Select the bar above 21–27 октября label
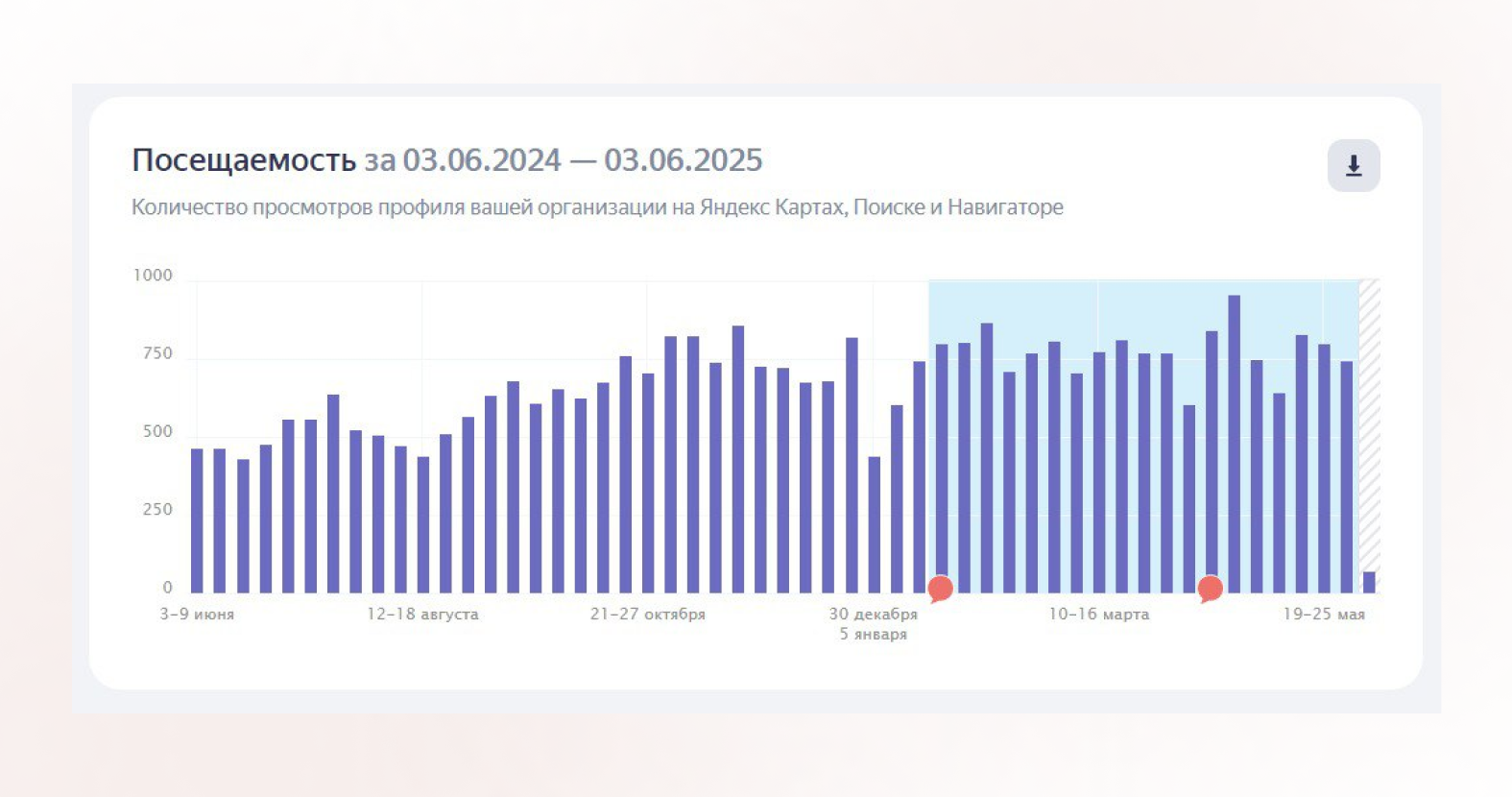This screenshot has width=1512, height=797. 648,483
